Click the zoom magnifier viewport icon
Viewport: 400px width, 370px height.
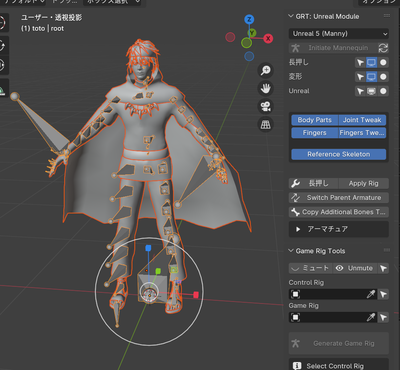click(x=266, y=70)
